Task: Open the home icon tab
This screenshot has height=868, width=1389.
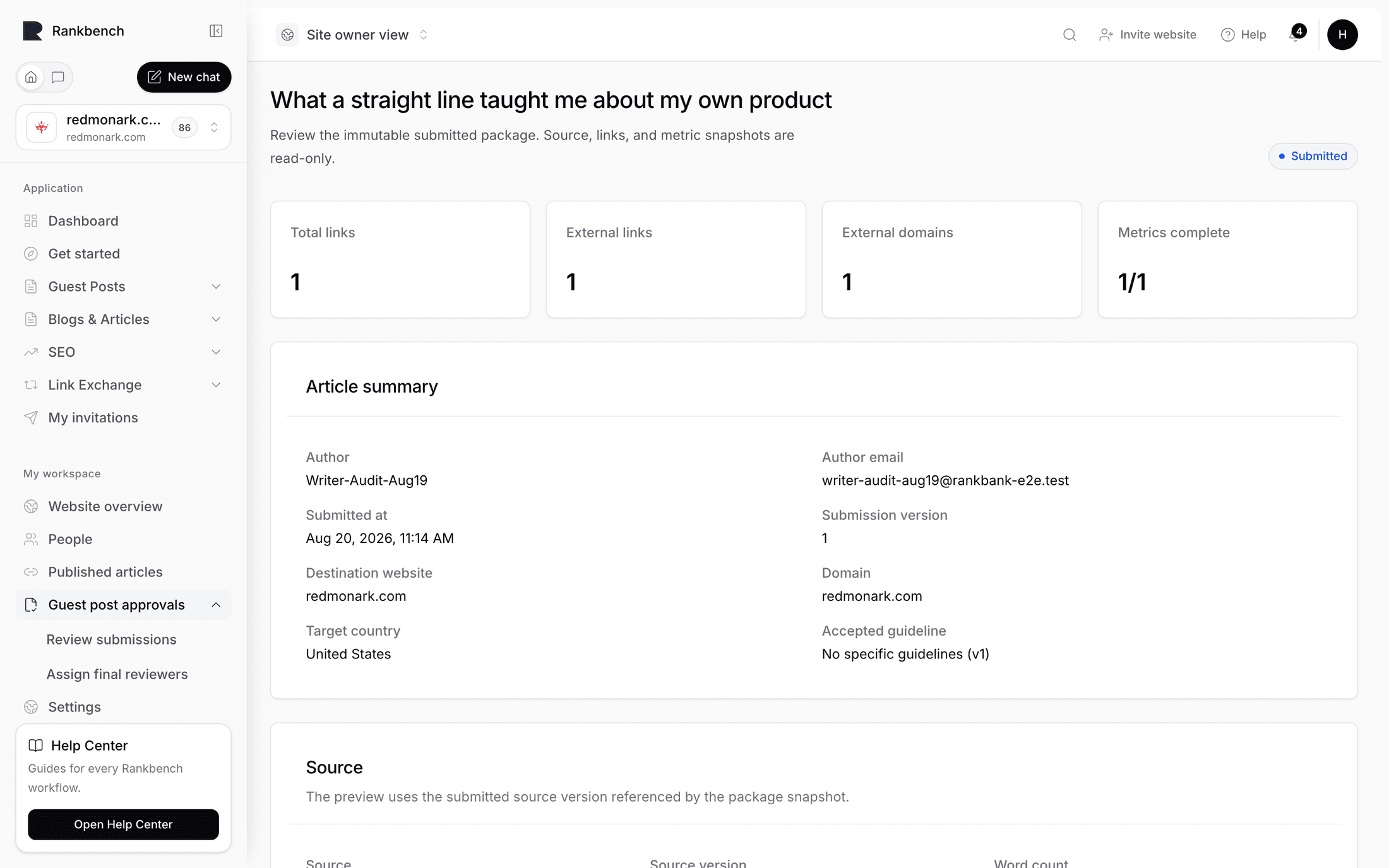Action: coord(31,77)
